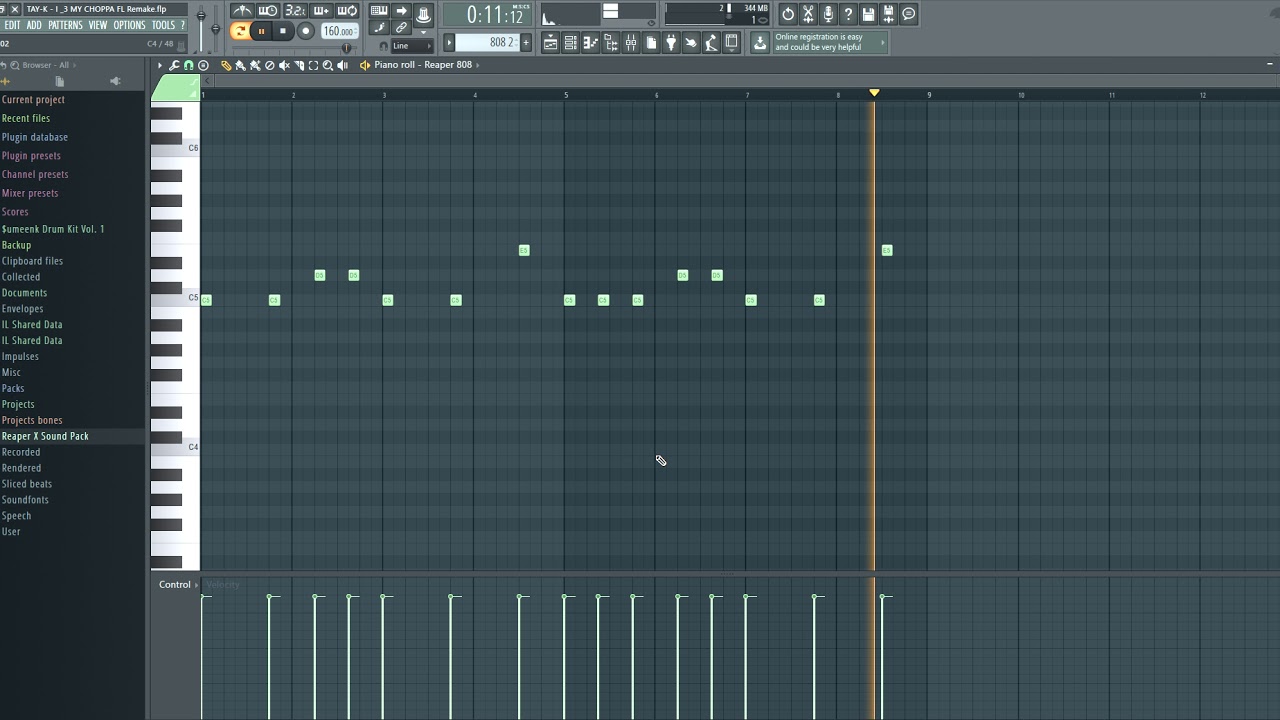The height and width of the screenshot is (720, 1280).
Task: Adjust the master pitch slider
Action: tap(215, 28)
